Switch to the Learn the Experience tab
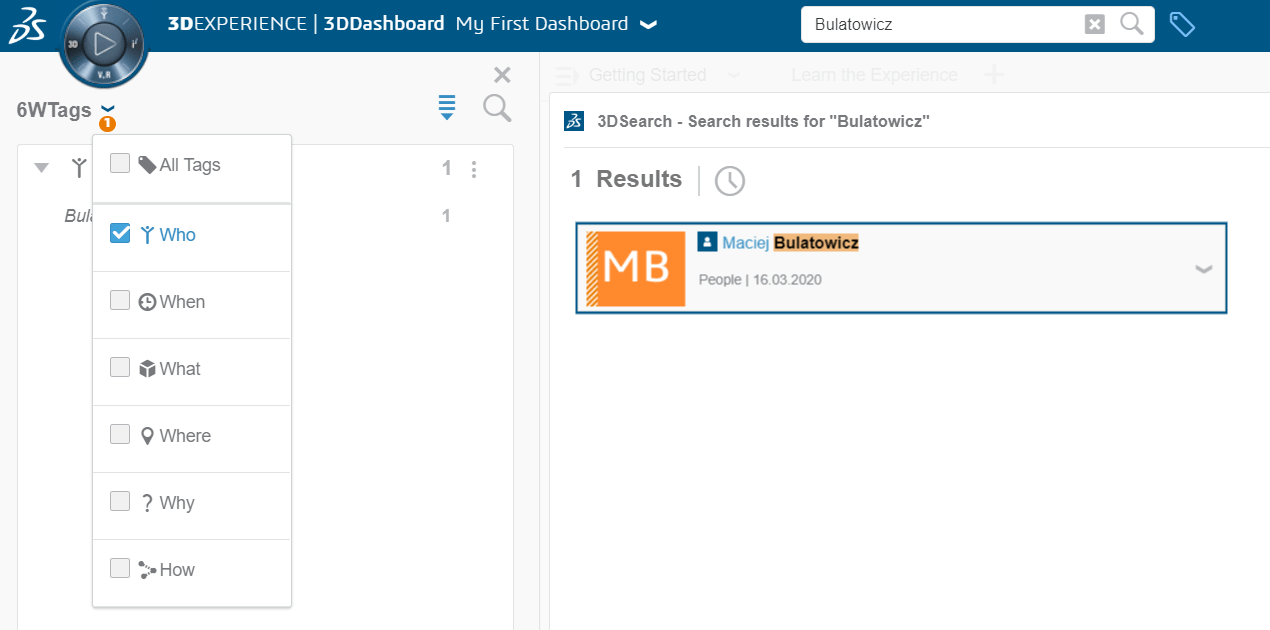 pyautogui.click(x=873, y=75)
